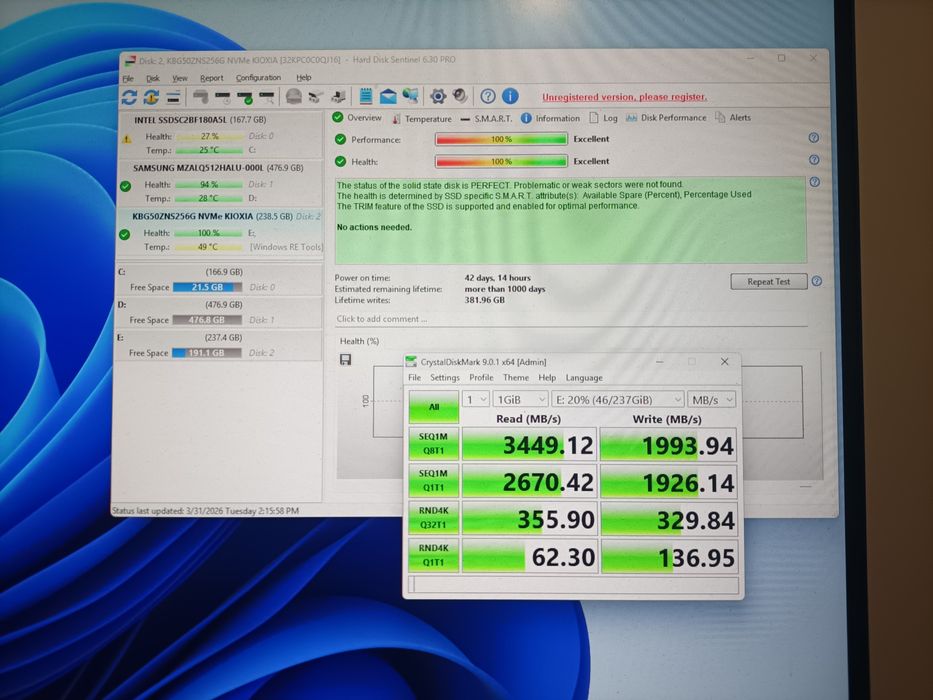Click the blue refresh arrows toolbar icon
The width and height of the screenshot is (933, 700).
point(129,97)
